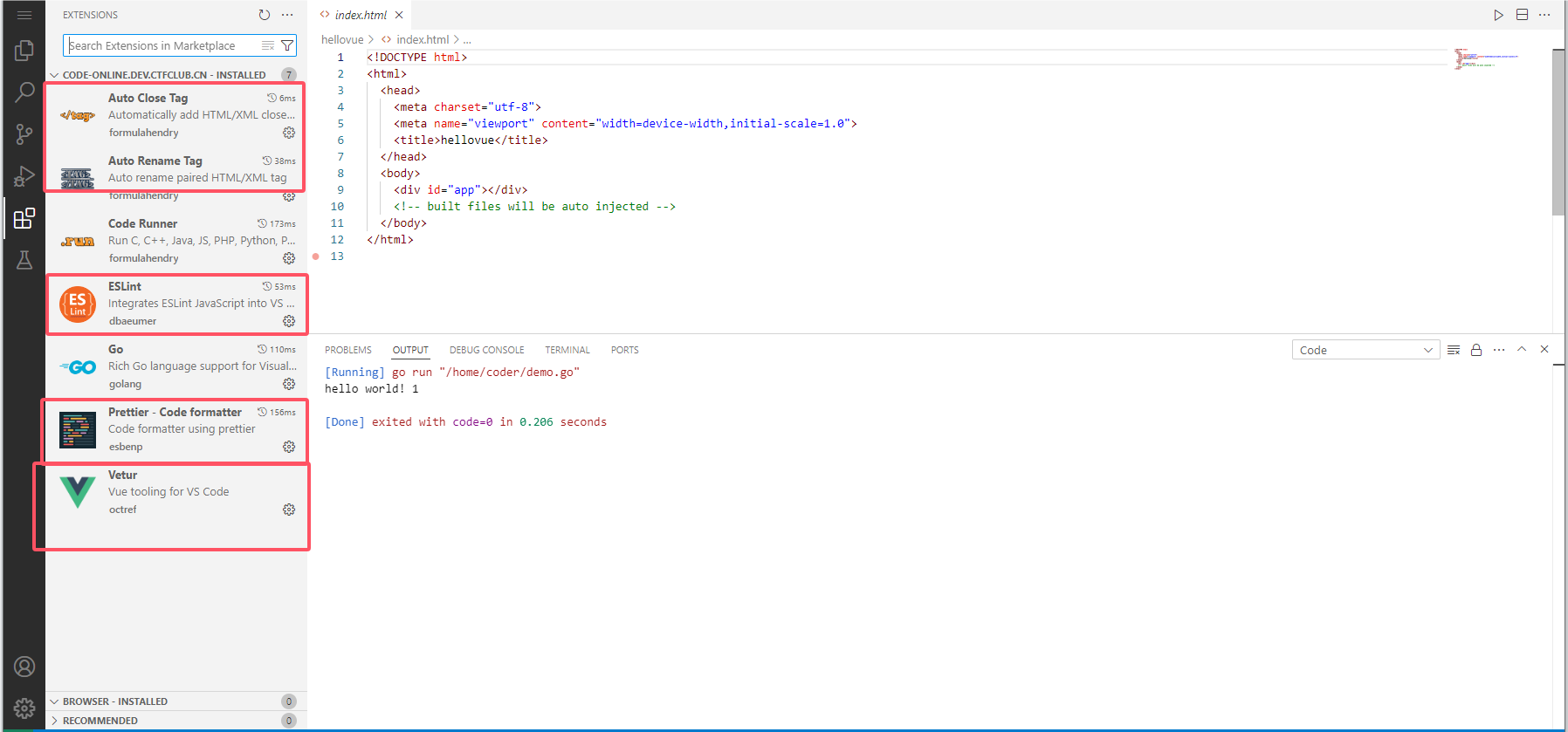The width and height of the screenshot is (1568, 732).
Task: Open the Explorer view
Action: pos(24,51)
